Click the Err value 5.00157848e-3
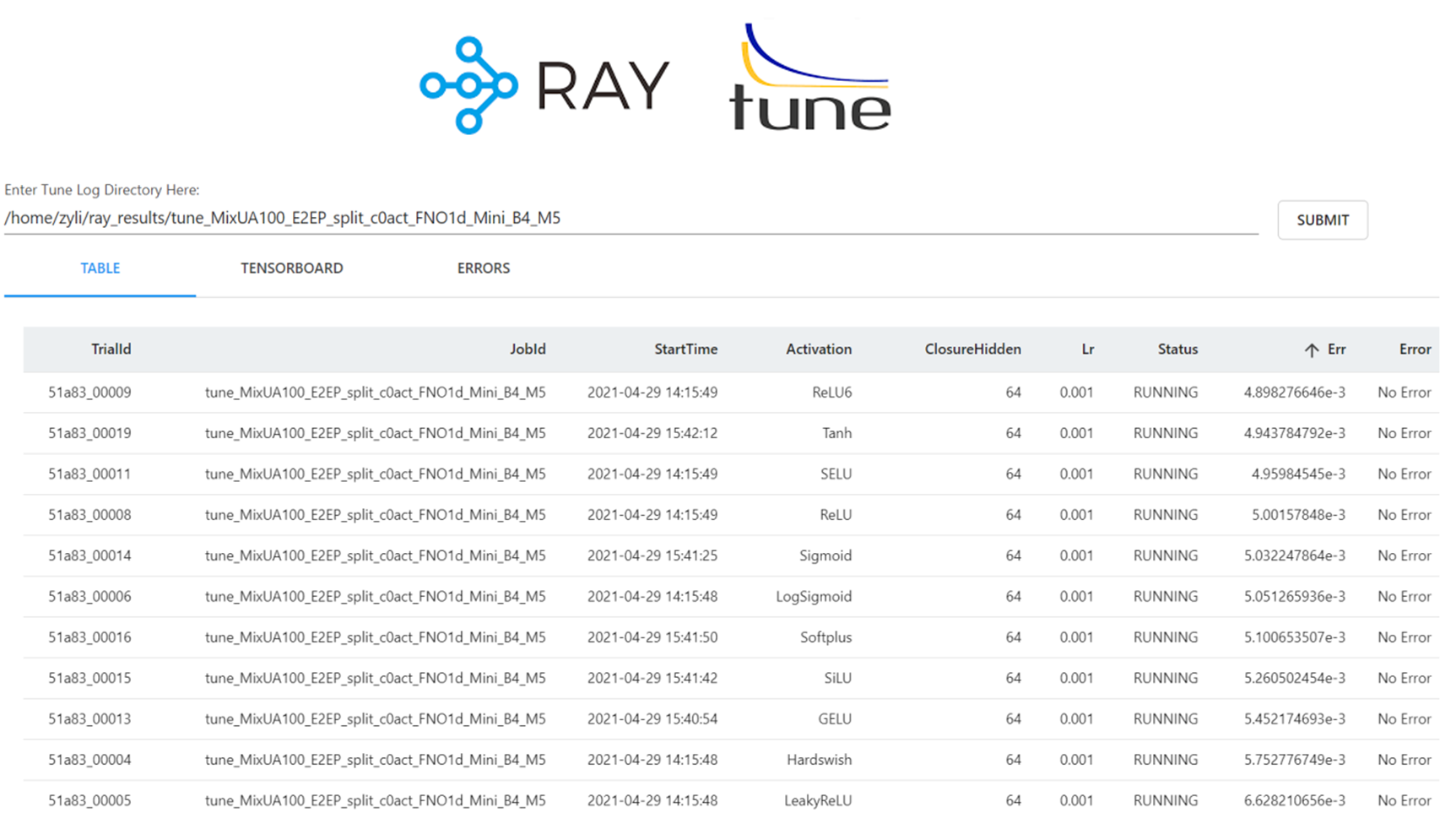Image resolution: width=1456 pixels, height=829 pixels. [1298, 515]
